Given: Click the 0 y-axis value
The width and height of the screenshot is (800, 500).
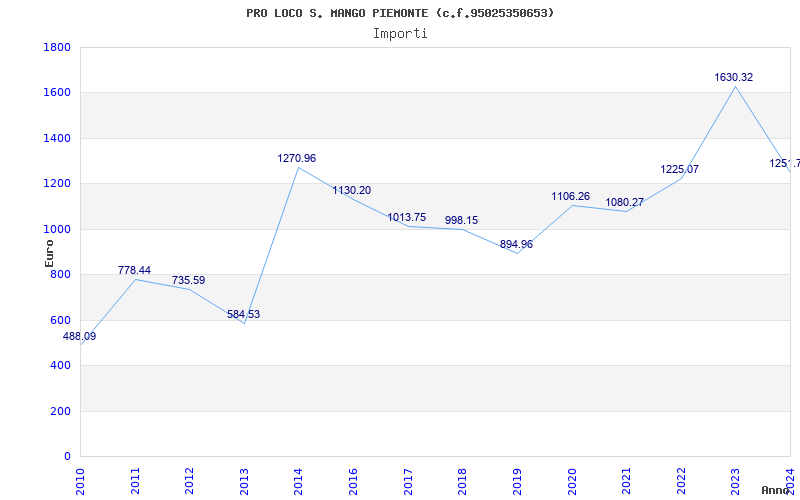Looking at the screenshot, I should pos(67,457).
